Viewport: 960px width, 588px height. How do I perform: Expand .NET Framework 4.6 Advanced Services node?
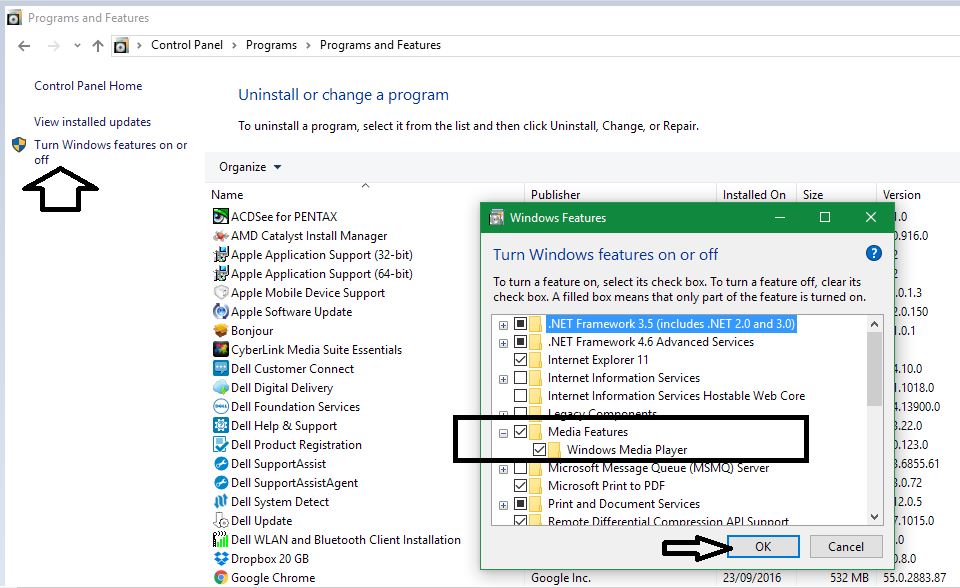click(x=503, y=343)
